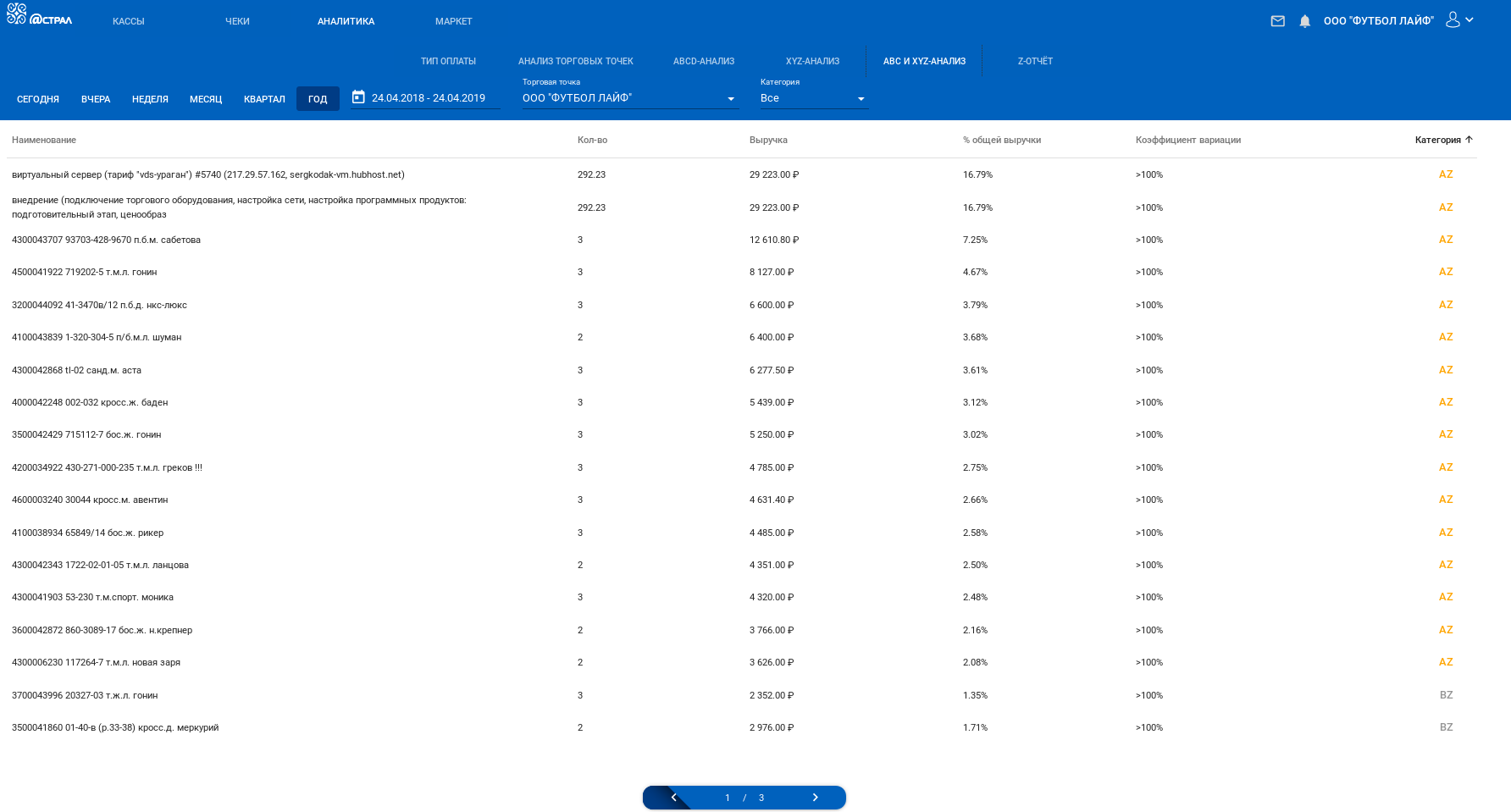This screenshot has height=812, width=1511.
Task: Select the НЕДЕЛЯ period filter
Action: click(150, 99)
